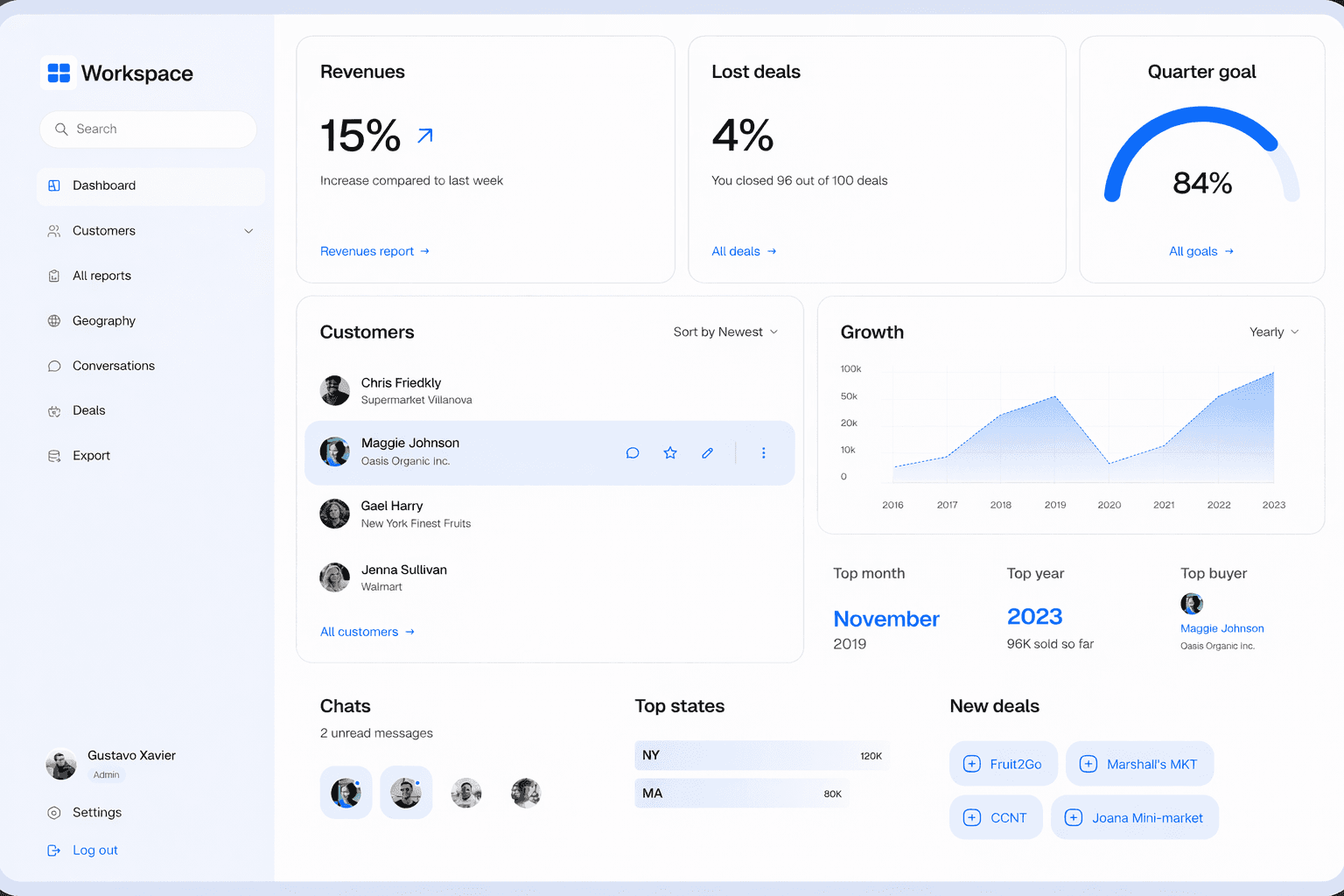Click the Workspace logo icon

point(59,73)
